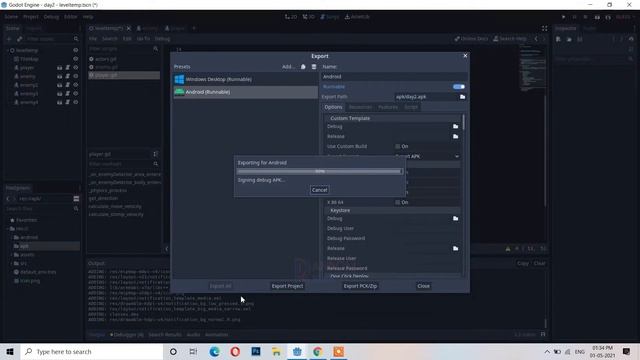Click the search icon in Filter nodes box
The width and height of the screenshot is (640, 360).
point(76,39)
